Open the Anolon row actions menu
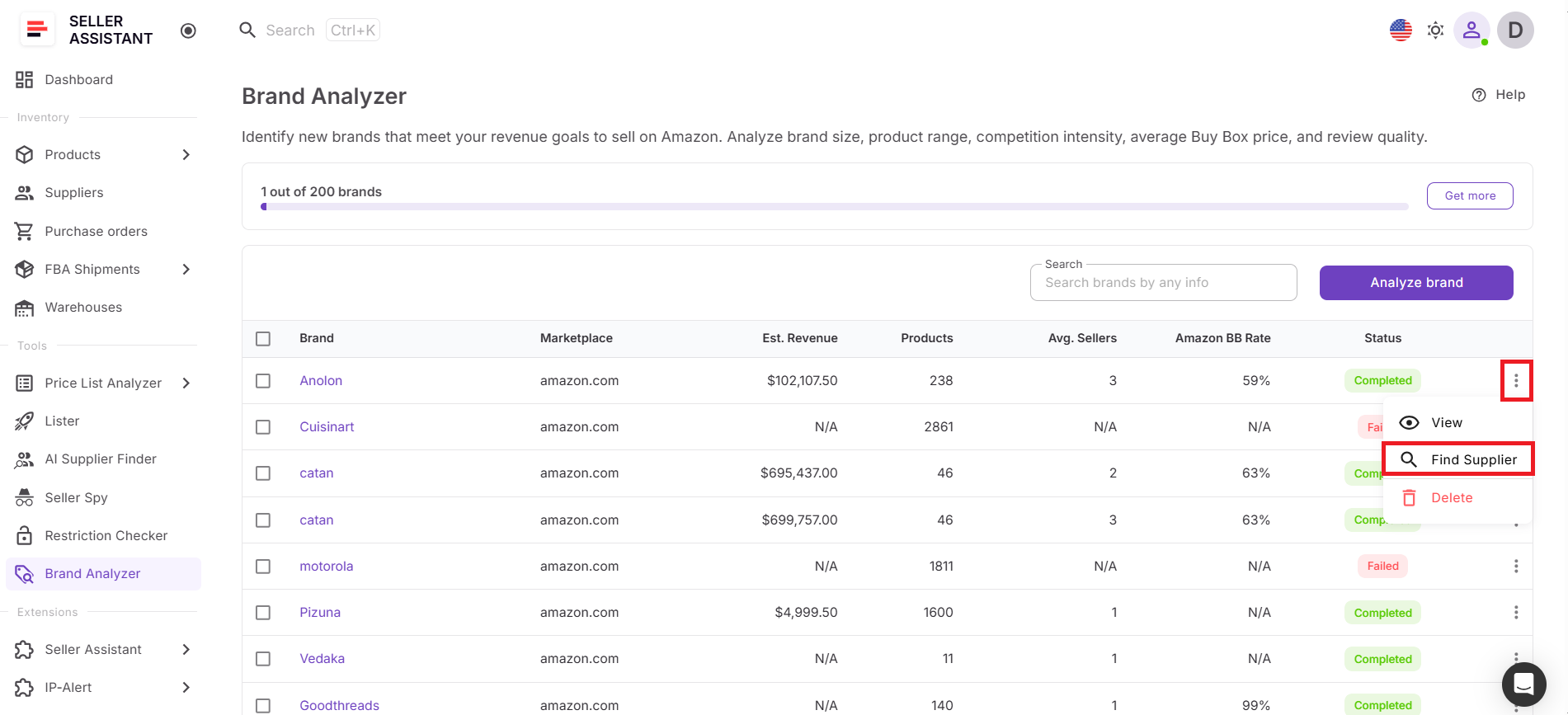The height and width of the screenshot is (715, 1568). [x=1516, y=380]
